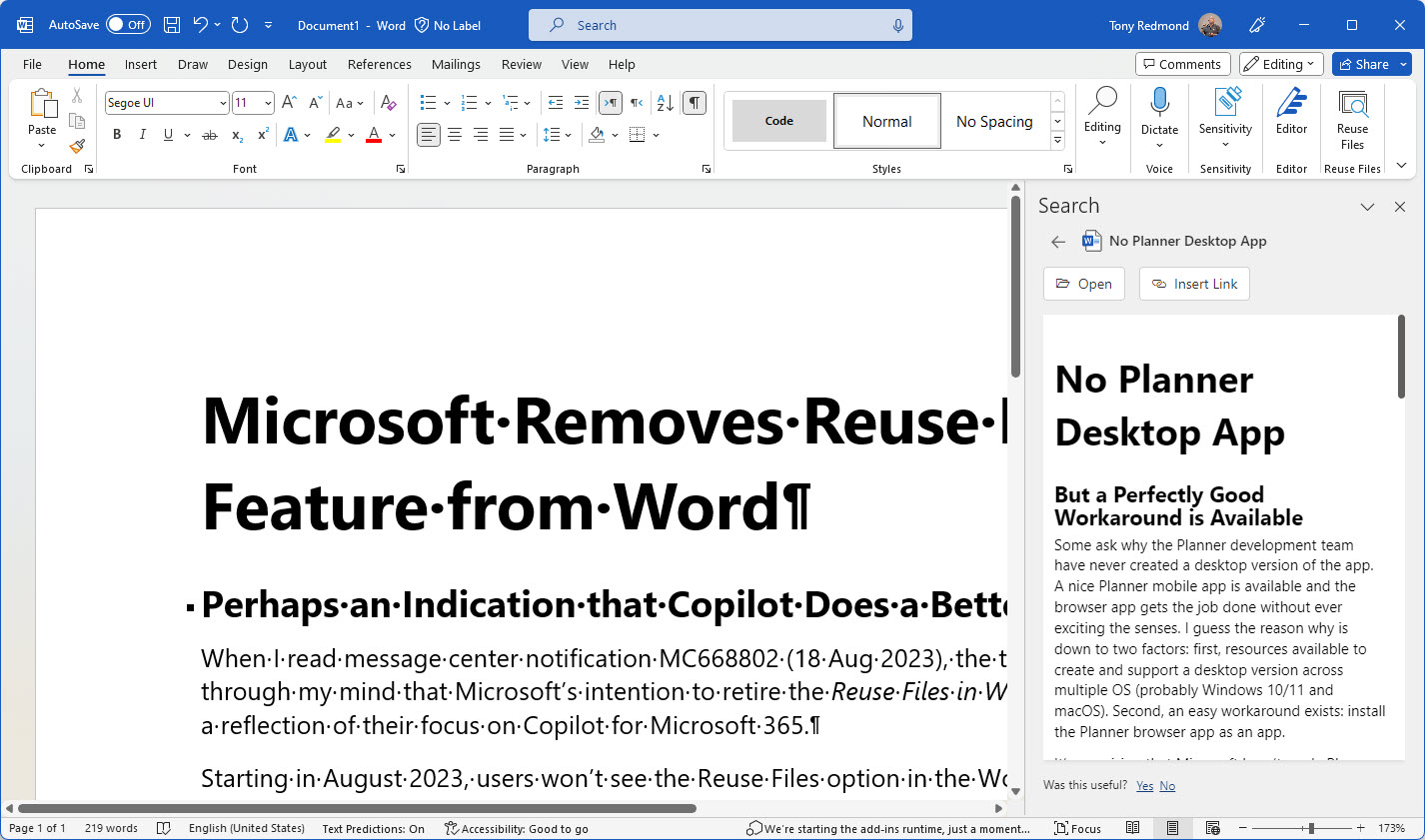This screenshot has height=840, width=1425.
Task: Click the Share button
Action: (1363, 64)
